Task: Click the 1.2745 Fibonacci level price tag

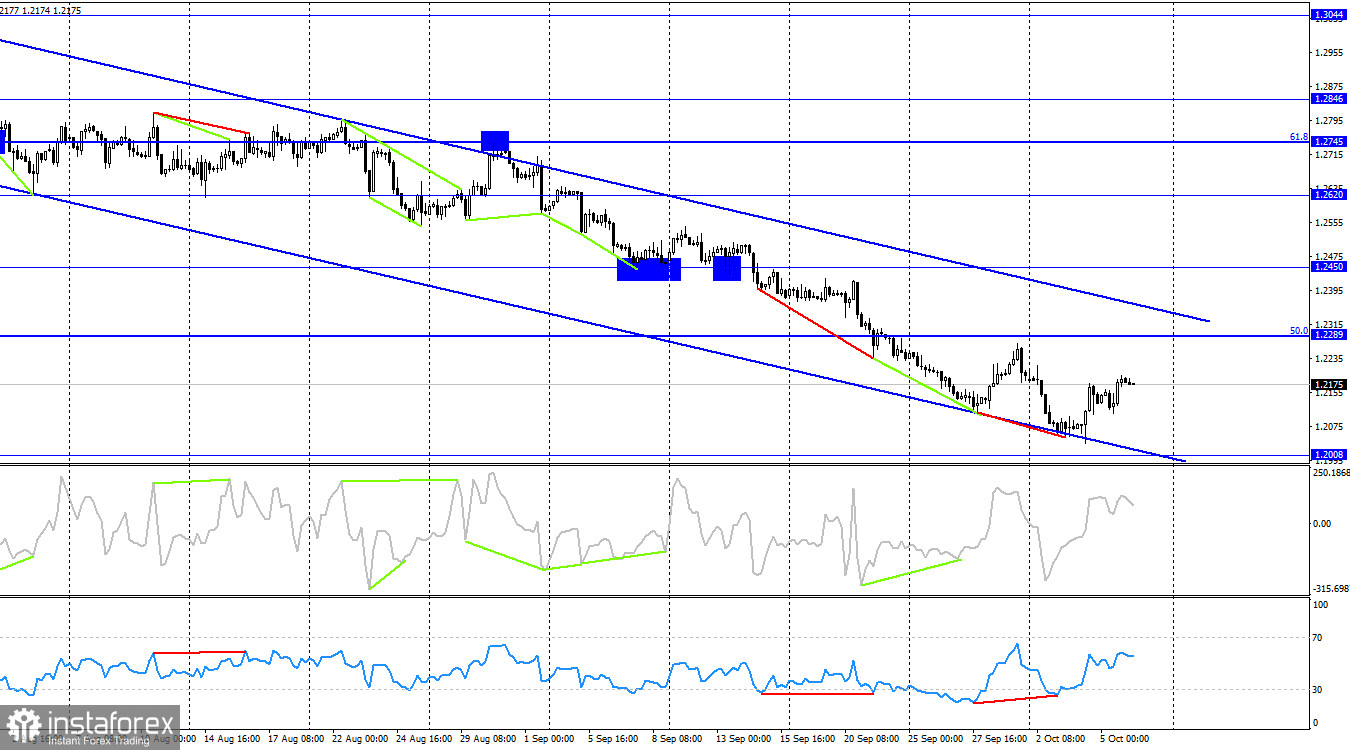Action: coord(1327,142)
